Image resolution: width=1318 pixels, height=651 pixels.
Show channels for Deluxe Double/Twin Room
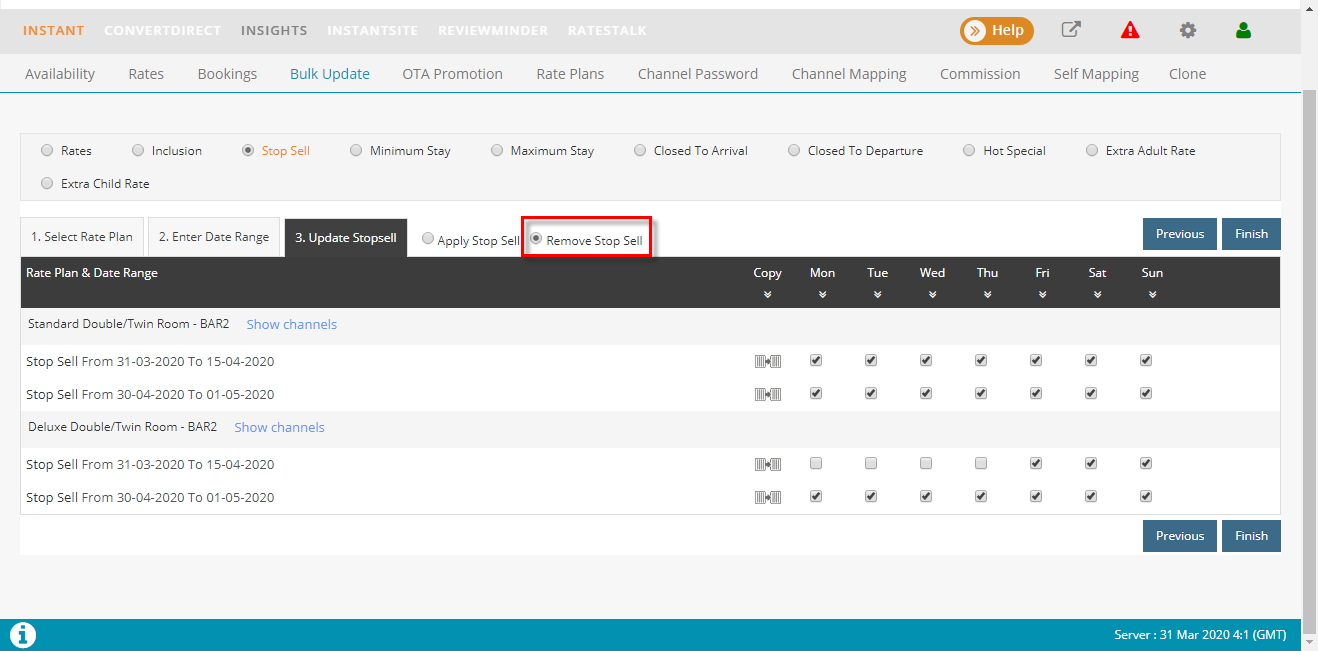pos(279,427)
